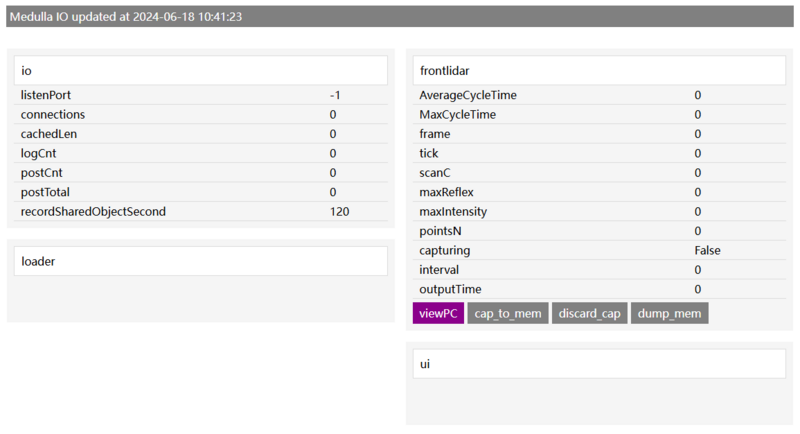800x434 pixels.
Task: Select the postTotal row label
Action: tap(45, 192)
